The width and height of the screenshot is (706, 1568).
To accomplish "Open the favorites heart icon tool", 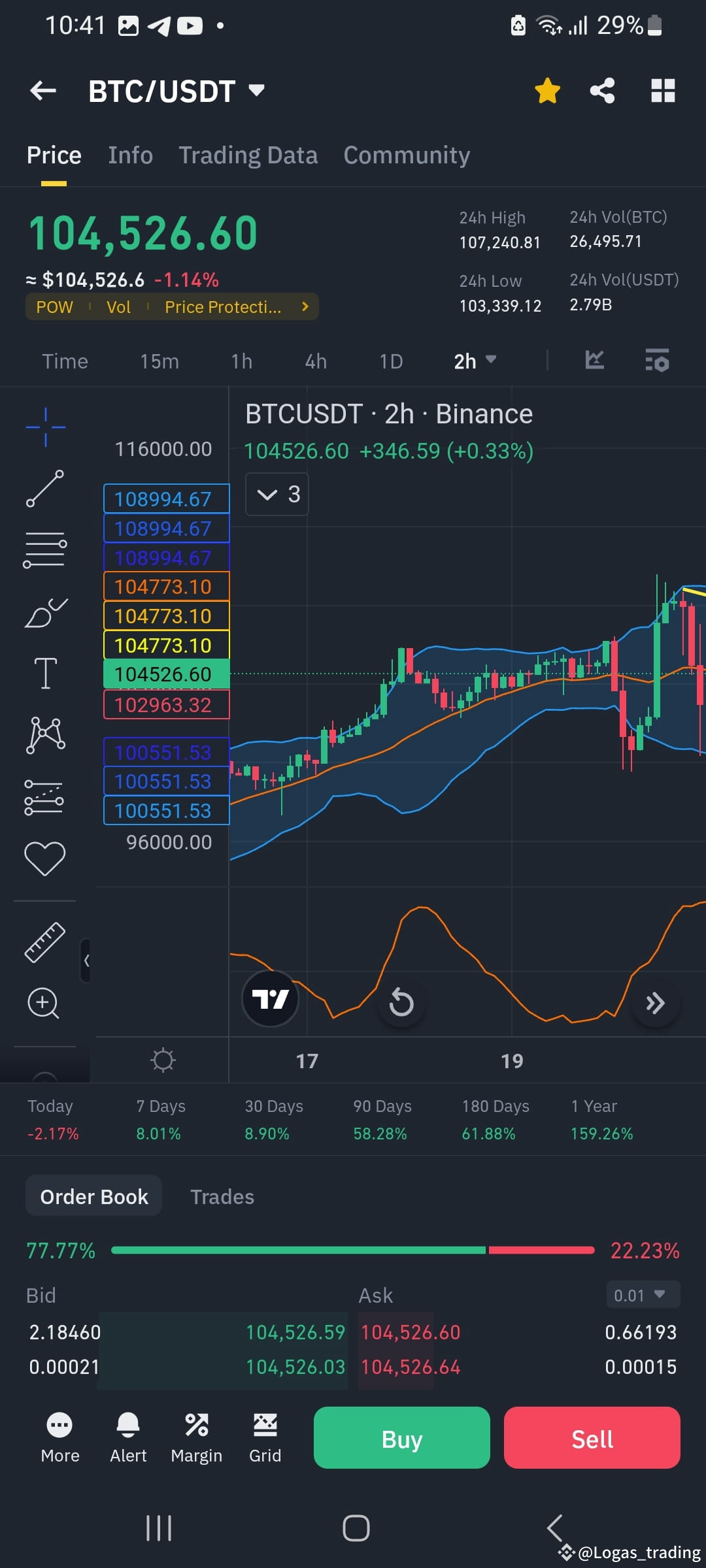I will coord(44,858).
